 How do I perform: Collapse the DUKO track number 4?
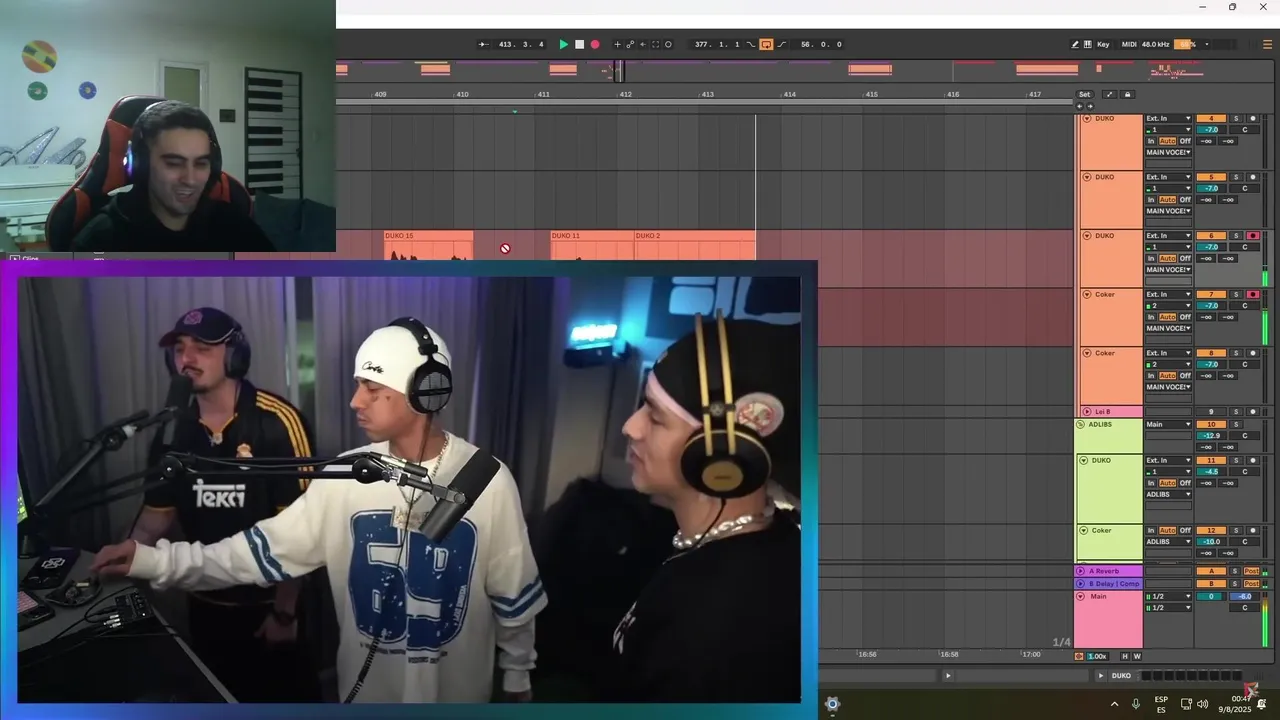point(1087,119)
